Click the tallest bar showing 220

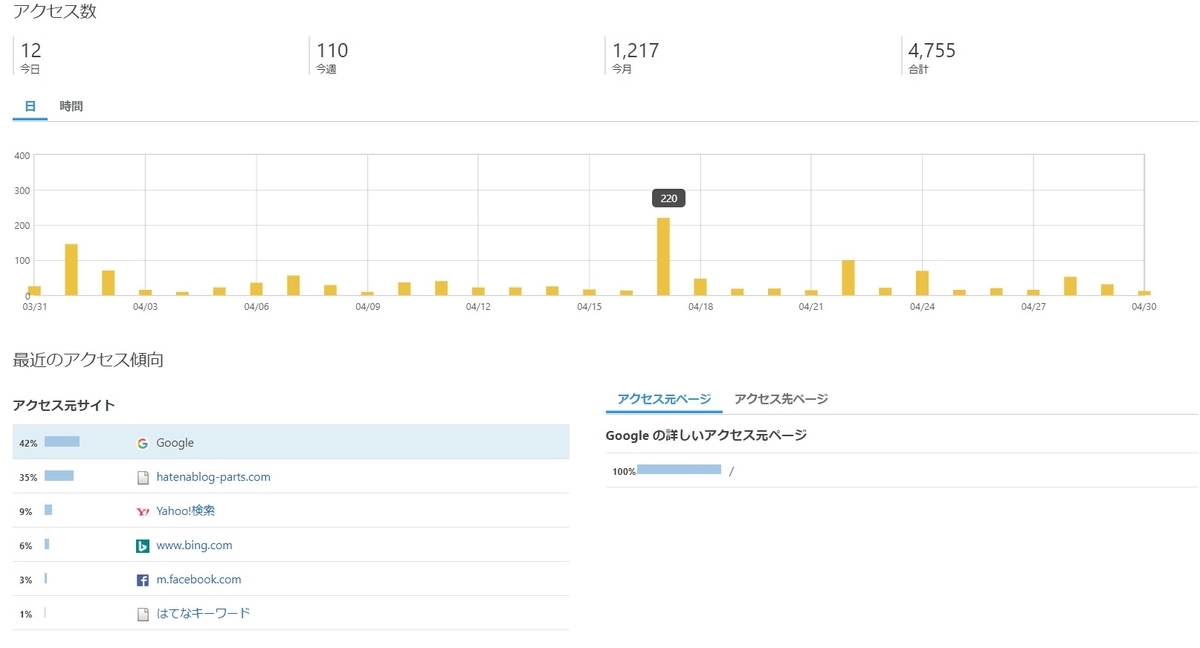(x=663, y=256)
